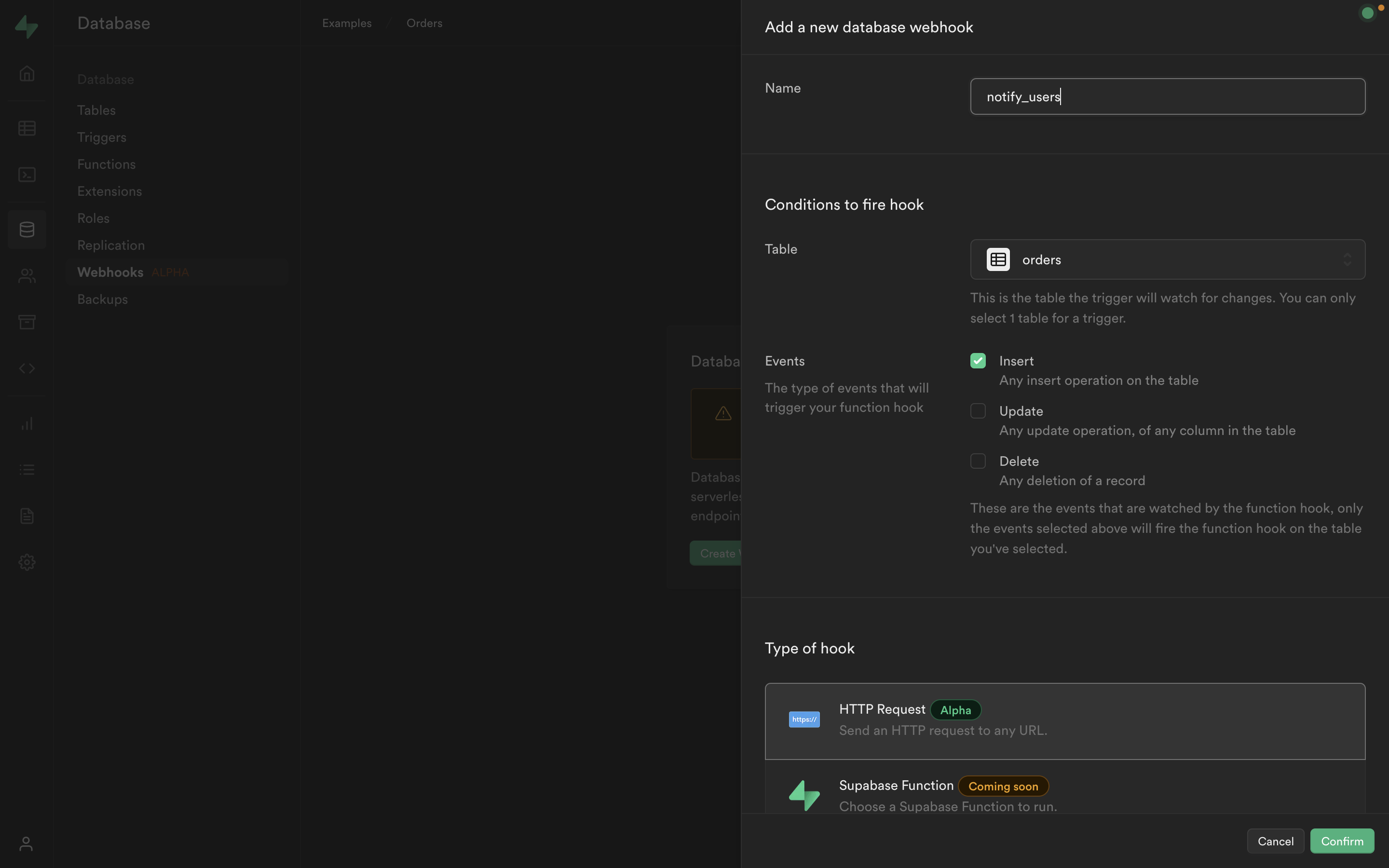Select the Supabase Function hook type
The image size is (1389, 868).
coord(1065,787)
